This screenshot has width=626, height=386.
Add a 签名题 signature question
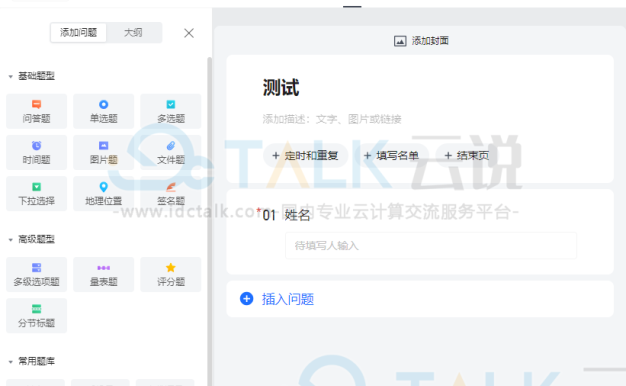point(170,194)
